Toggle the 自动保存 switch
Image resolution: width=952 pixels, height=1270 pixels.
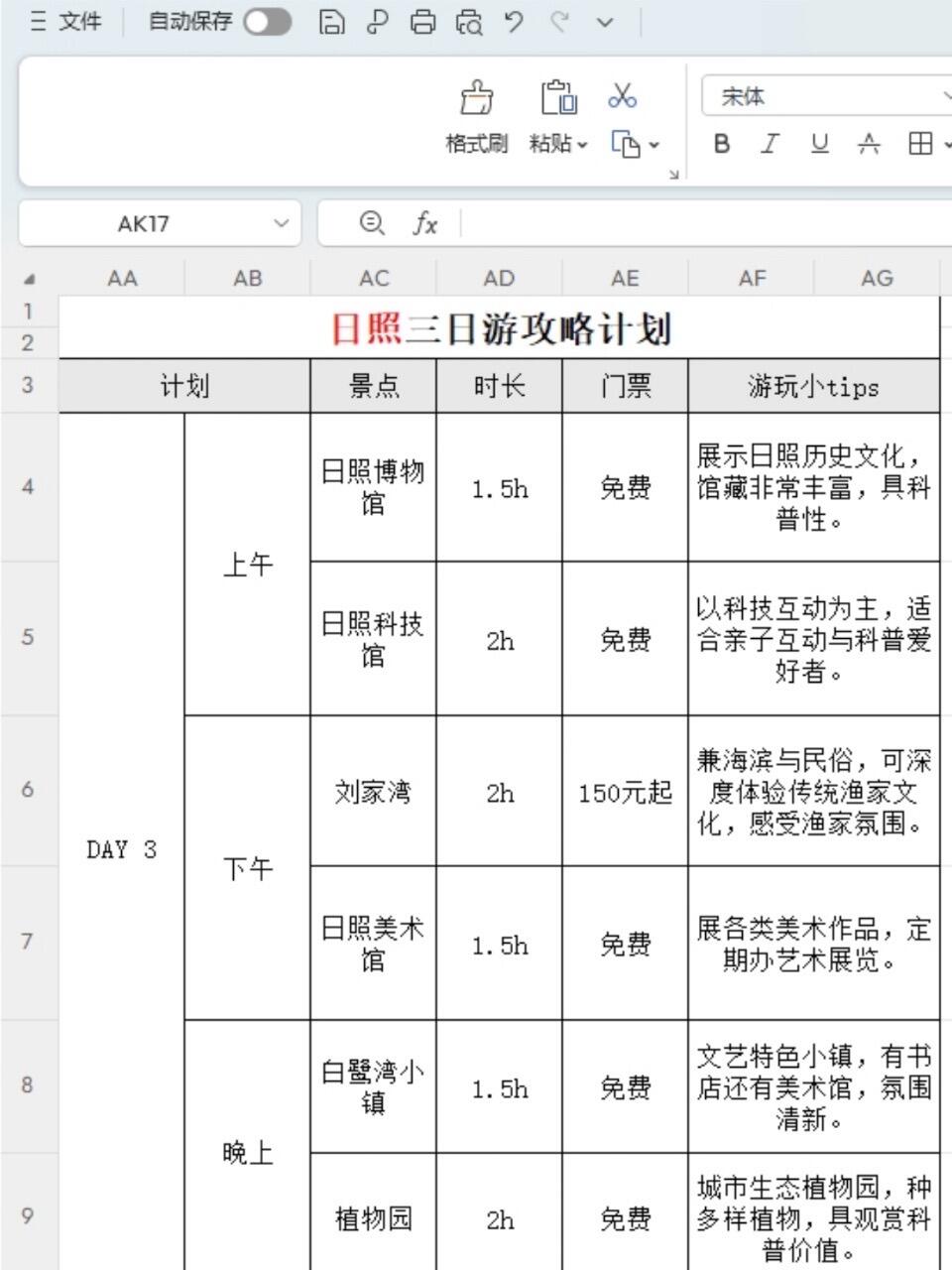coord(268,21)
